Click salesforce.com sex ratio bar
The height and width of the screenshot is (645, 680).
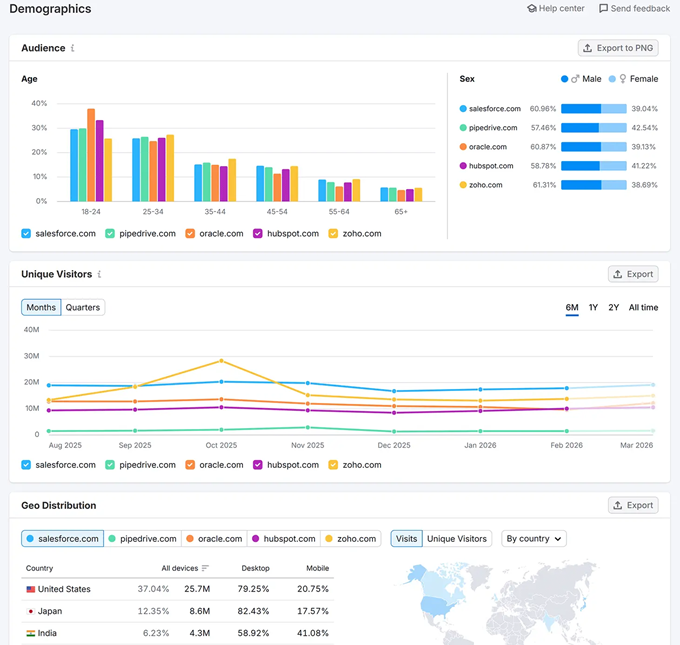point(594,108)
